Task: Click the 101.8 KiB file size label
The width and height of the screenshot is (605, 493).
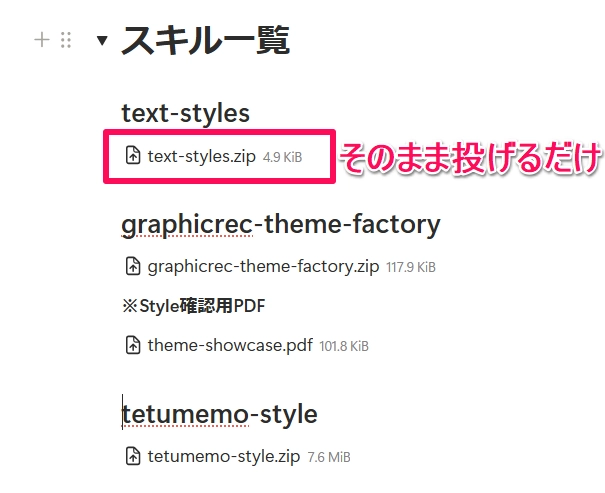Action: coord(344,346)
